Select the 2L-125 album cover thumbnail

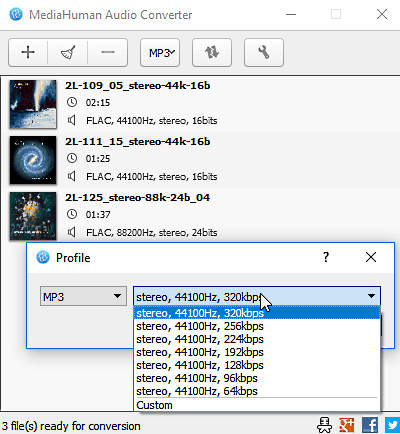tap(33, 216)
